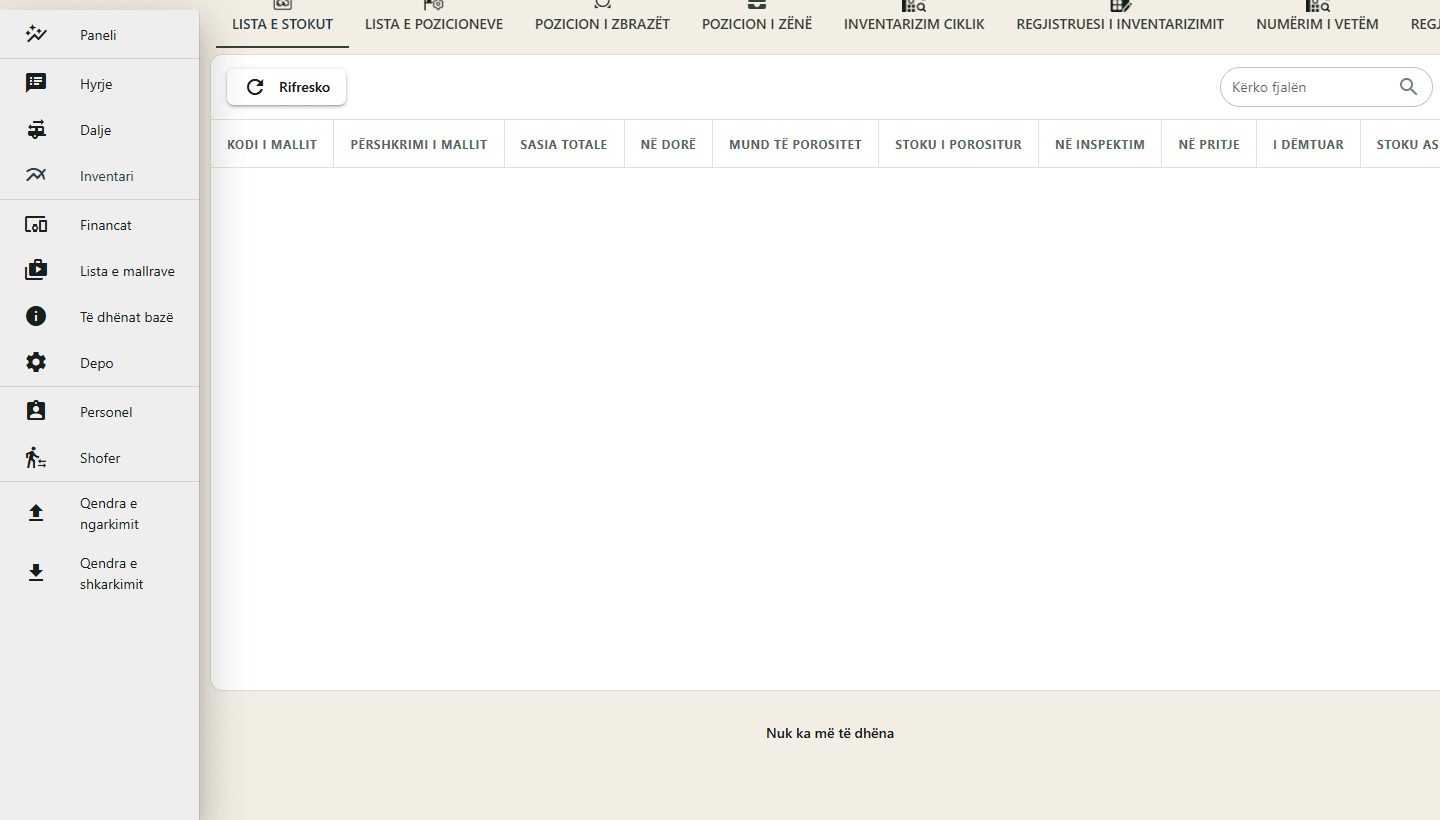Select Lista e mallrave menu item

pyautogui.click(x=100, y=270)
